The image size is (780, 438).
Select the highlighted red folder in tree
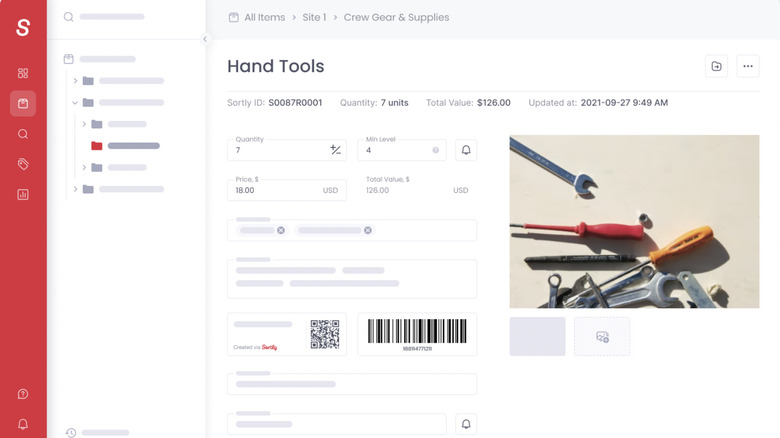pos(97,146)
